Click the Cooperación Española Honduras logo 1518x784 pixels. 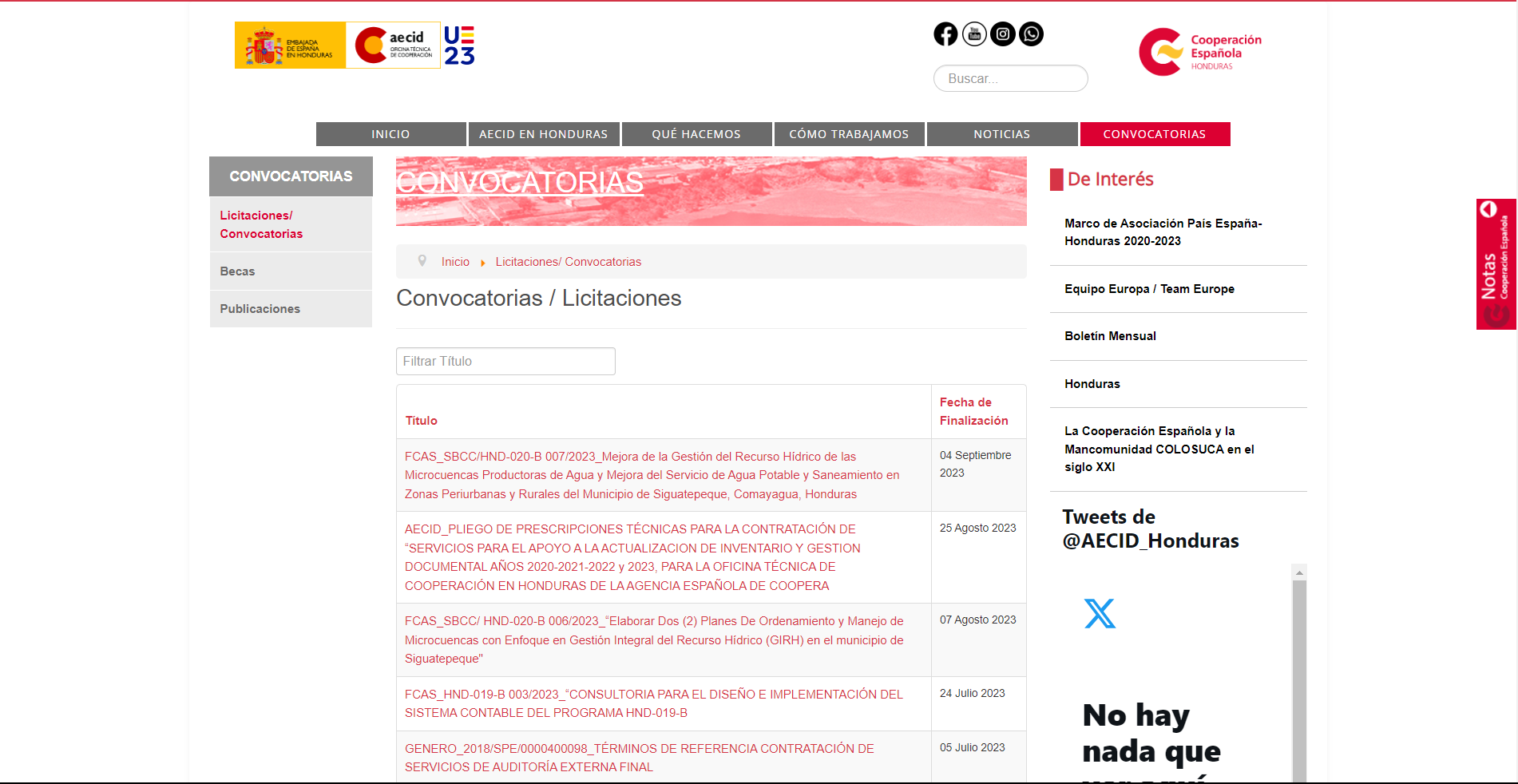[x=1200, y=52]
